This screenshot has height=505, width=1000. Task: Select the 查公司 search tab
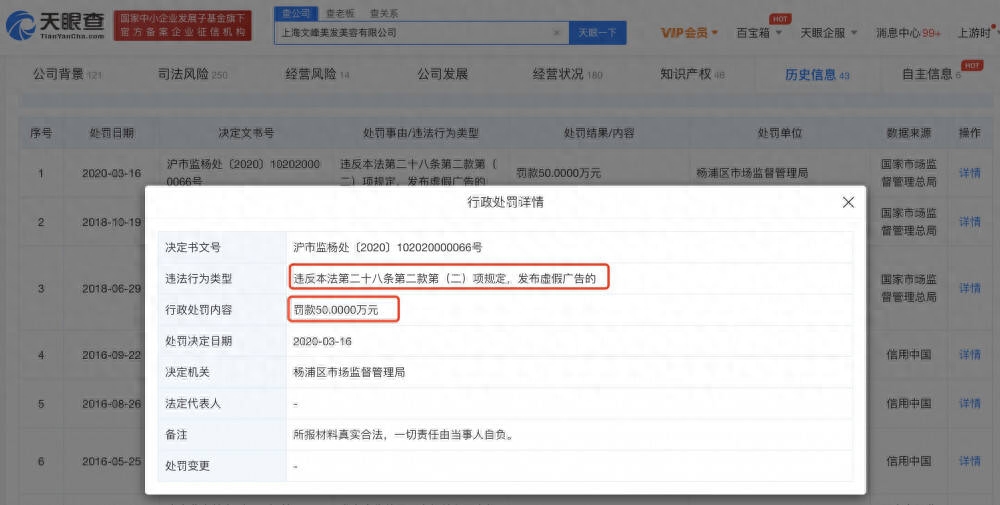tap(296, 13)
